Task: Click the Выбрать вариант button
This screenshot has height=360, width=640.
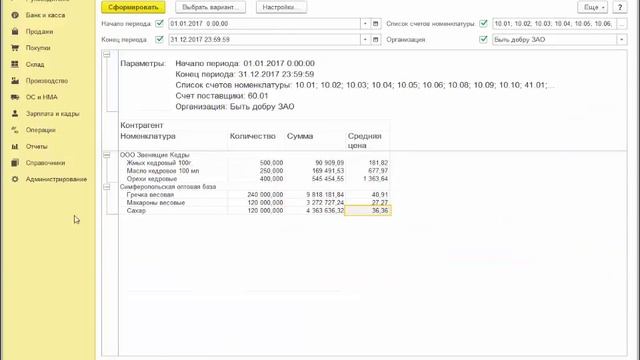Action: click(x=211, y=7)
